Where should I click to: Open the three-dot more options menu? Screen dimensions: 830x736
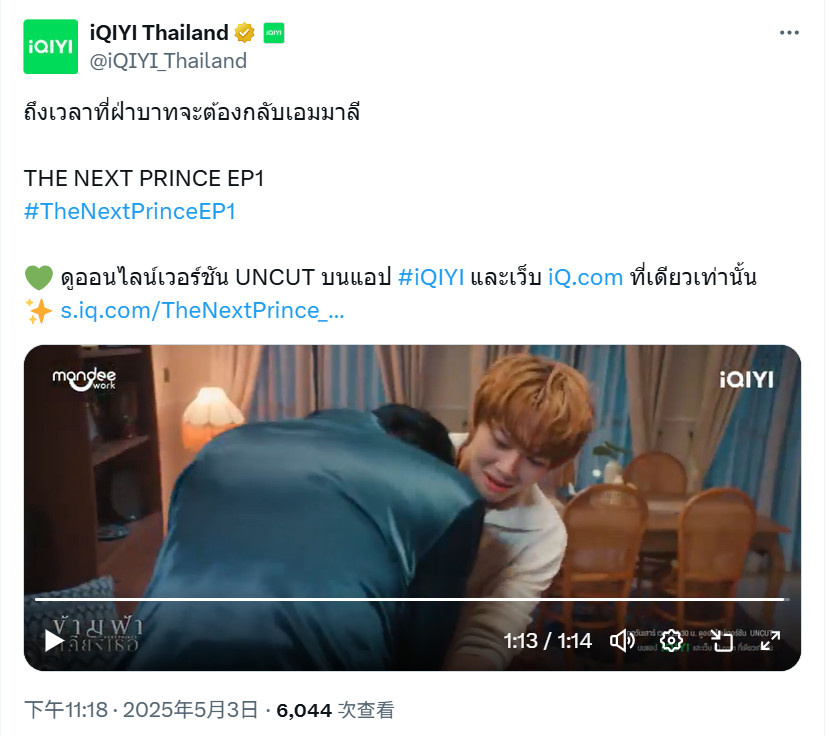pos(789,33)
